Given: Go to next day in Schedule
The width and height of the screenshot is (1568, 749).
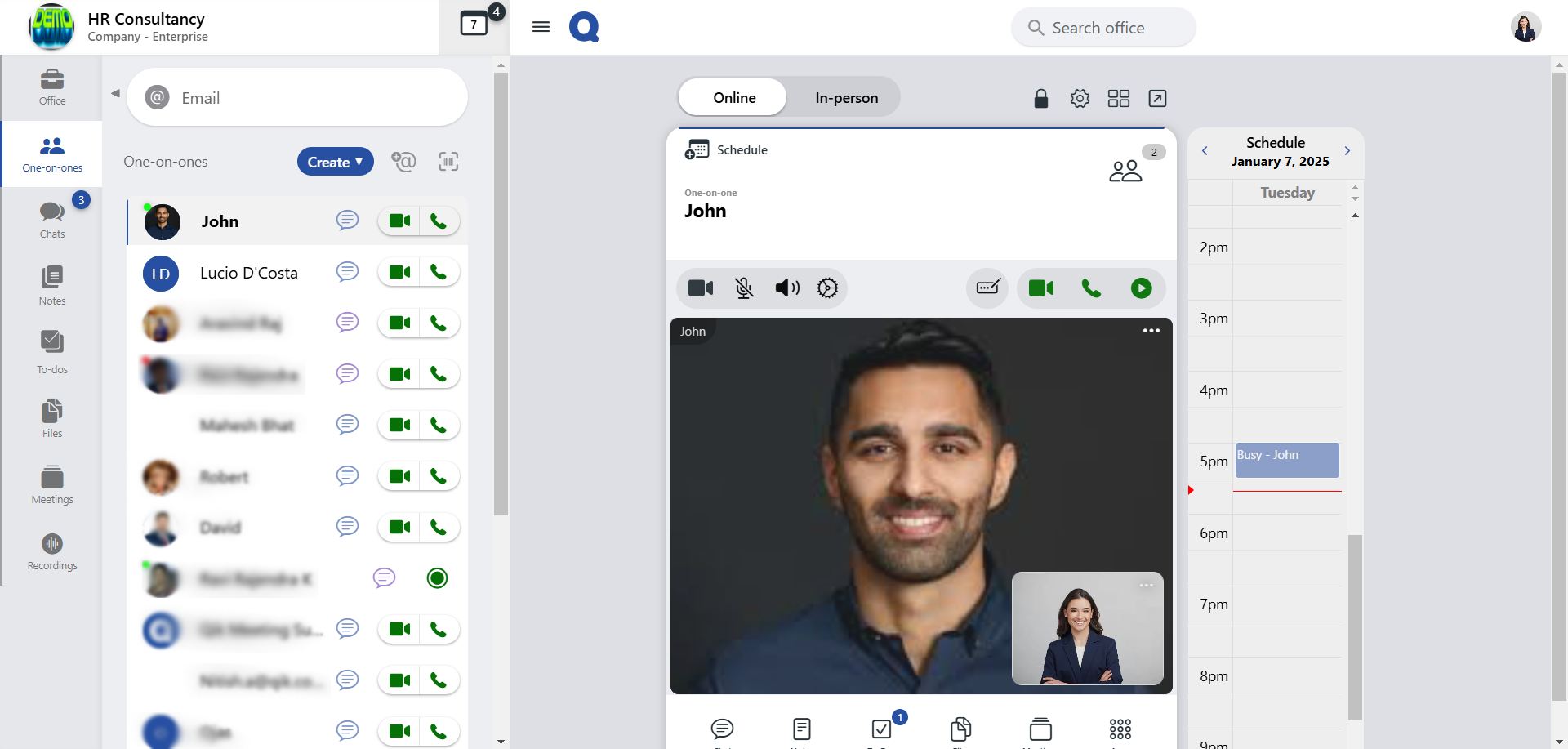Looking at the screenshot, I should point(1347,151).
